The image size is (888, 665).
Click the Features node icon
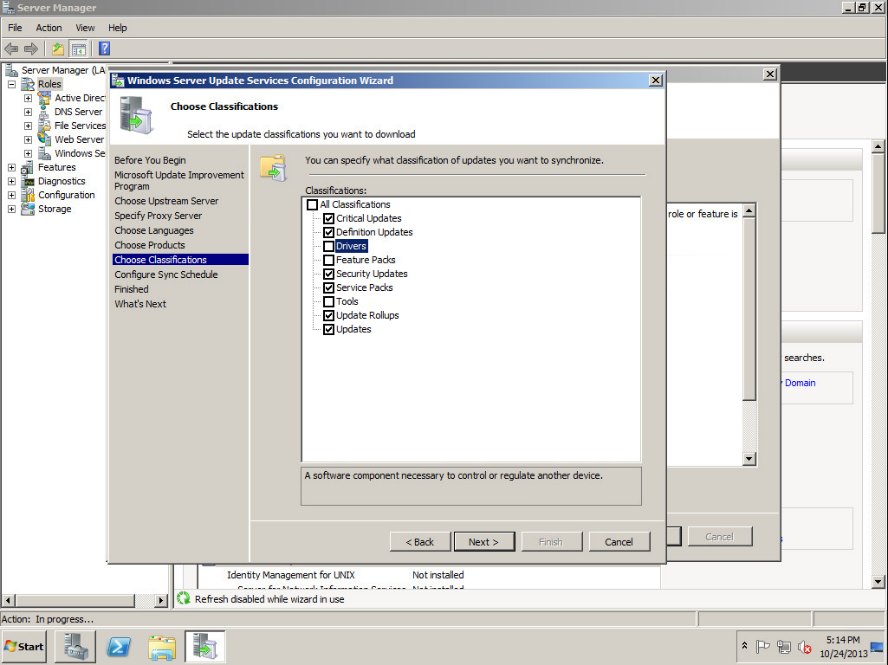[x=28, y=167]
